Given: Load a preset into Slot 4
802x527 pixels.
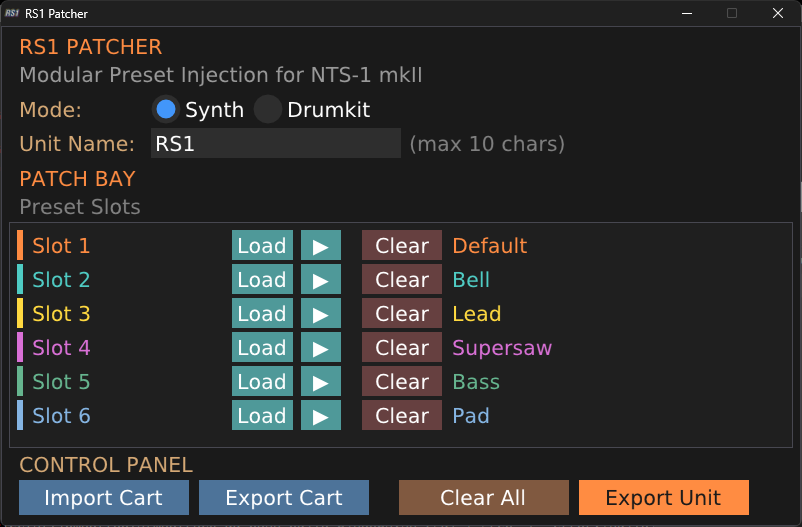Looking at the screenshot, I should (262, 347).
